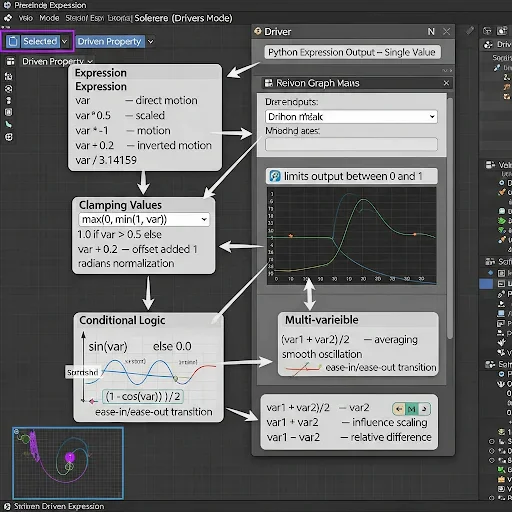Click the icon before limits output label
Image resolution: width=512 pixels, height=512 pixels.
tap(275, 176)
